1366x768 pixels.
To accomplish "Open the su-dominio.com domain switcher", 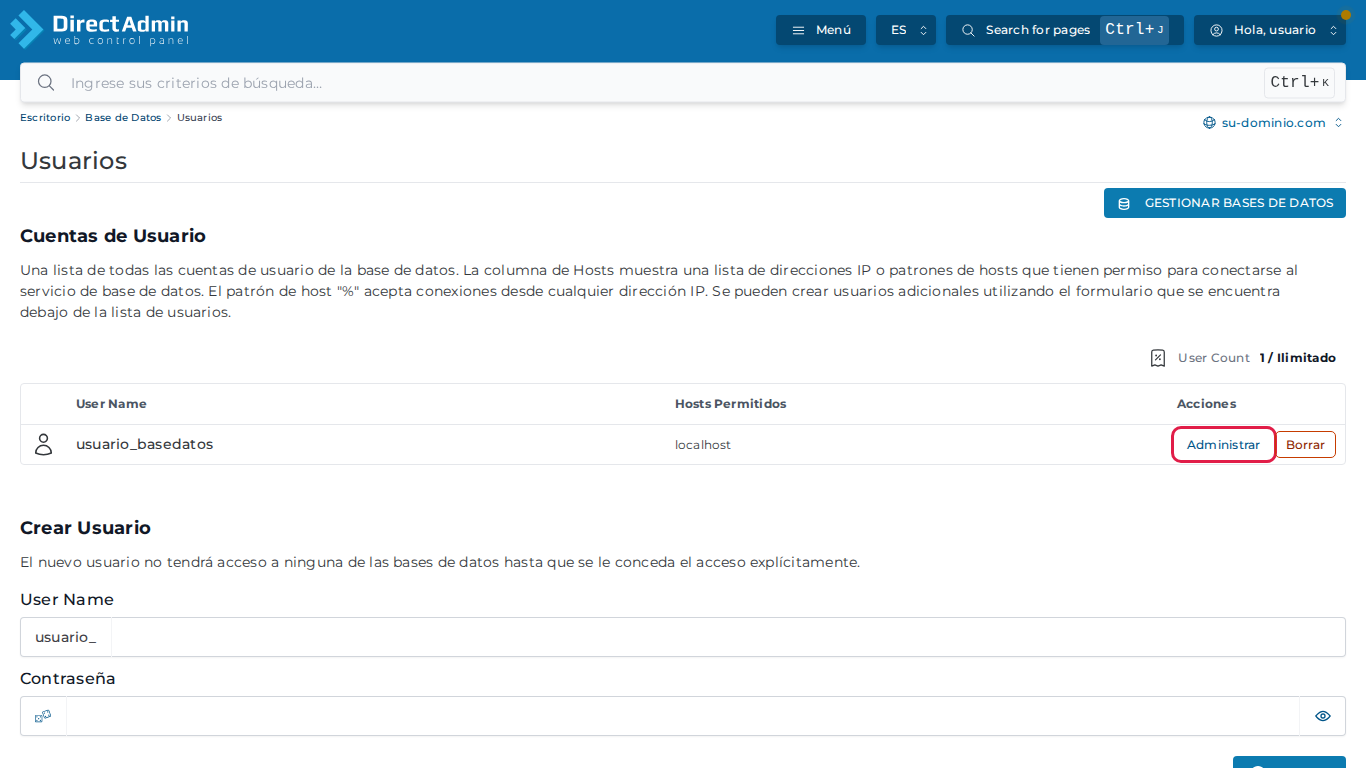I will [x=1273, y=123].
